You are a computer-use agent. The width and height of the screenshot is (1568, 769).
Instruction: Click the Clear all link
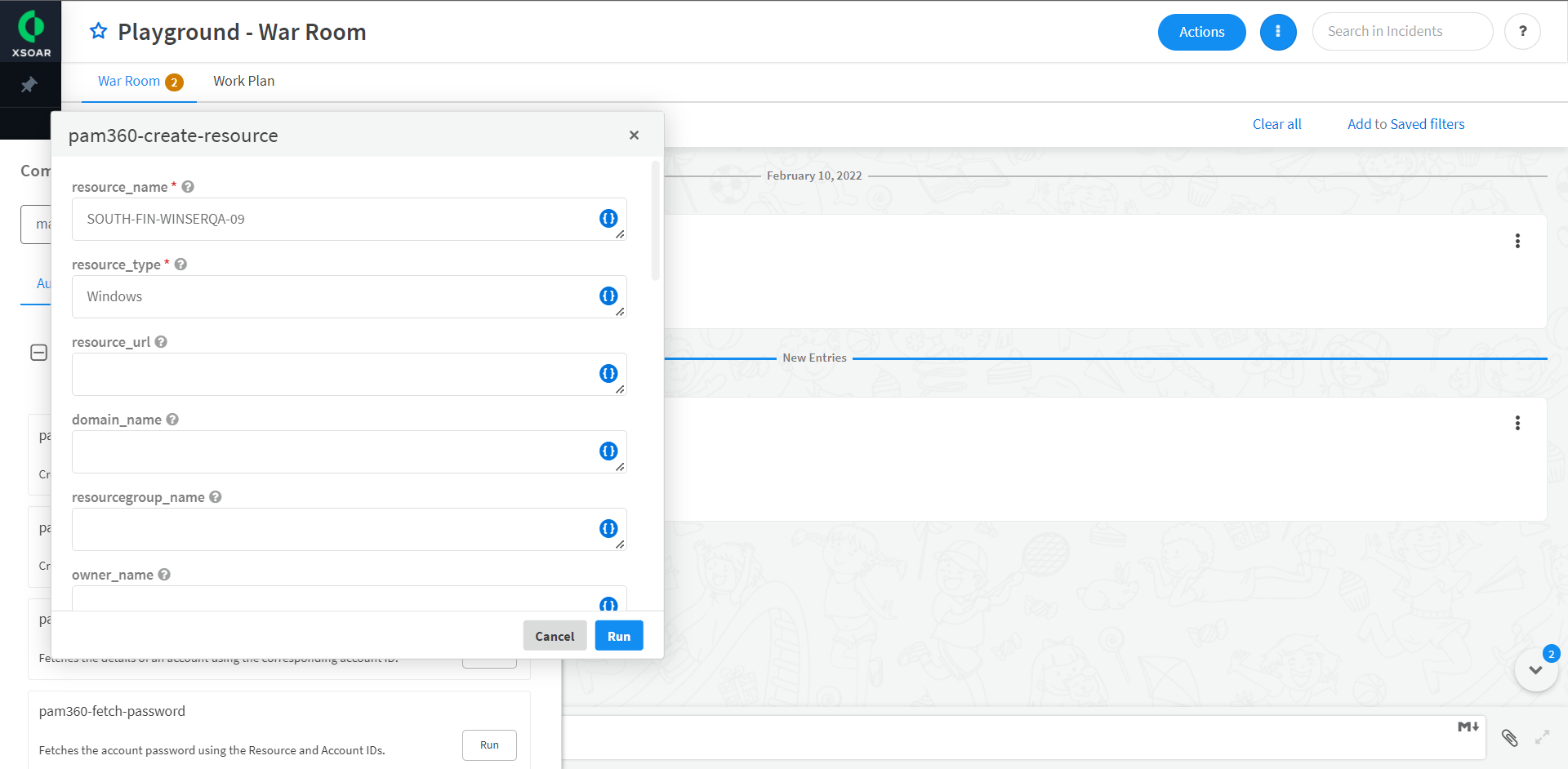coord(1276,124)
